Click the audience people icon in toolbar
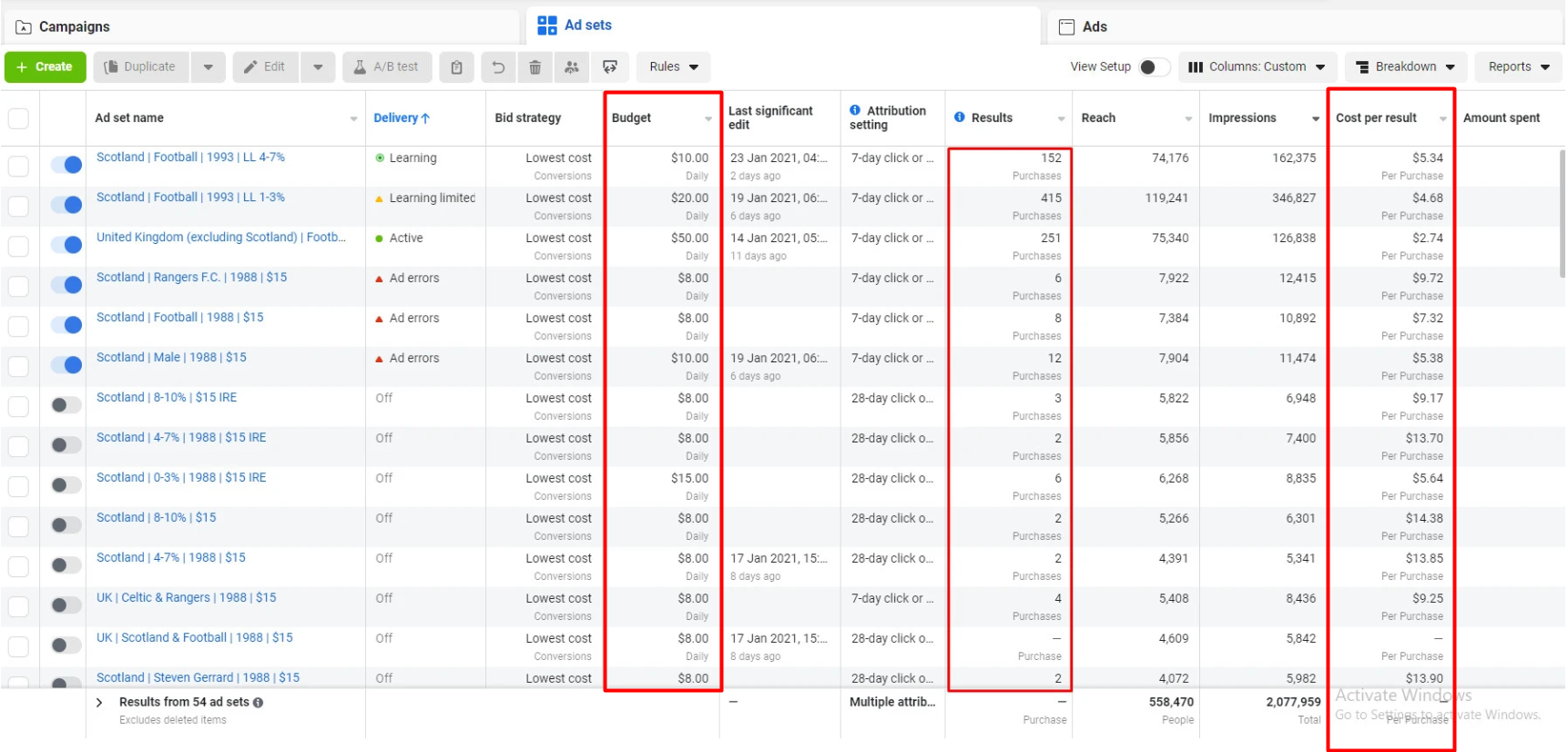Image resolution: width=1568 pixels, height=752 pixels. (x=572, y=67)
